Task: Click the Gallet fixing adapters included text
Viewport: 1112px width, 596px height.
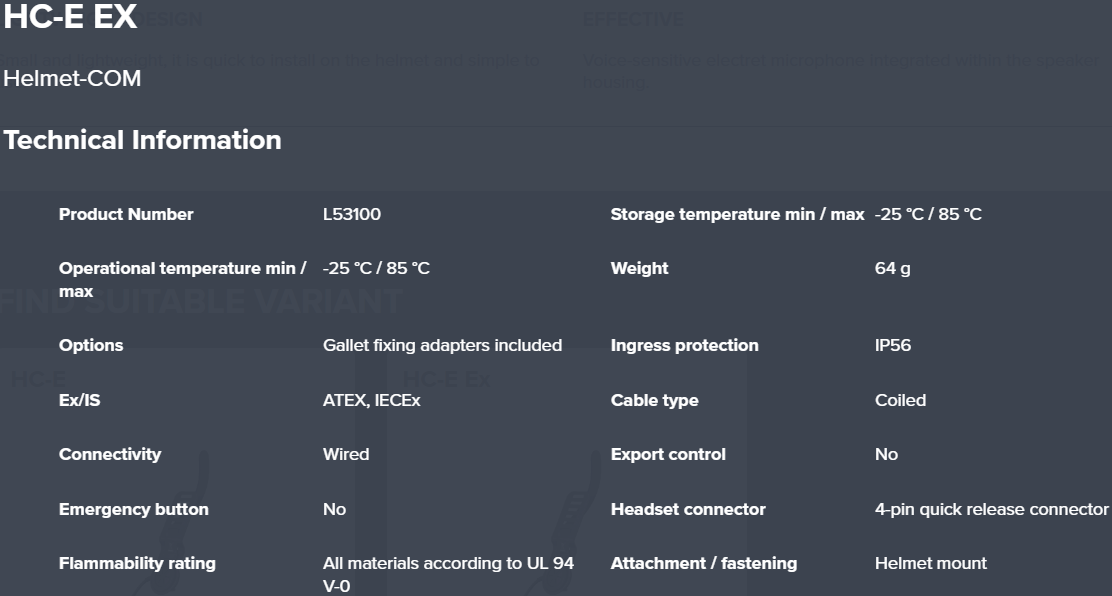Action: click(x=442, y=345)
